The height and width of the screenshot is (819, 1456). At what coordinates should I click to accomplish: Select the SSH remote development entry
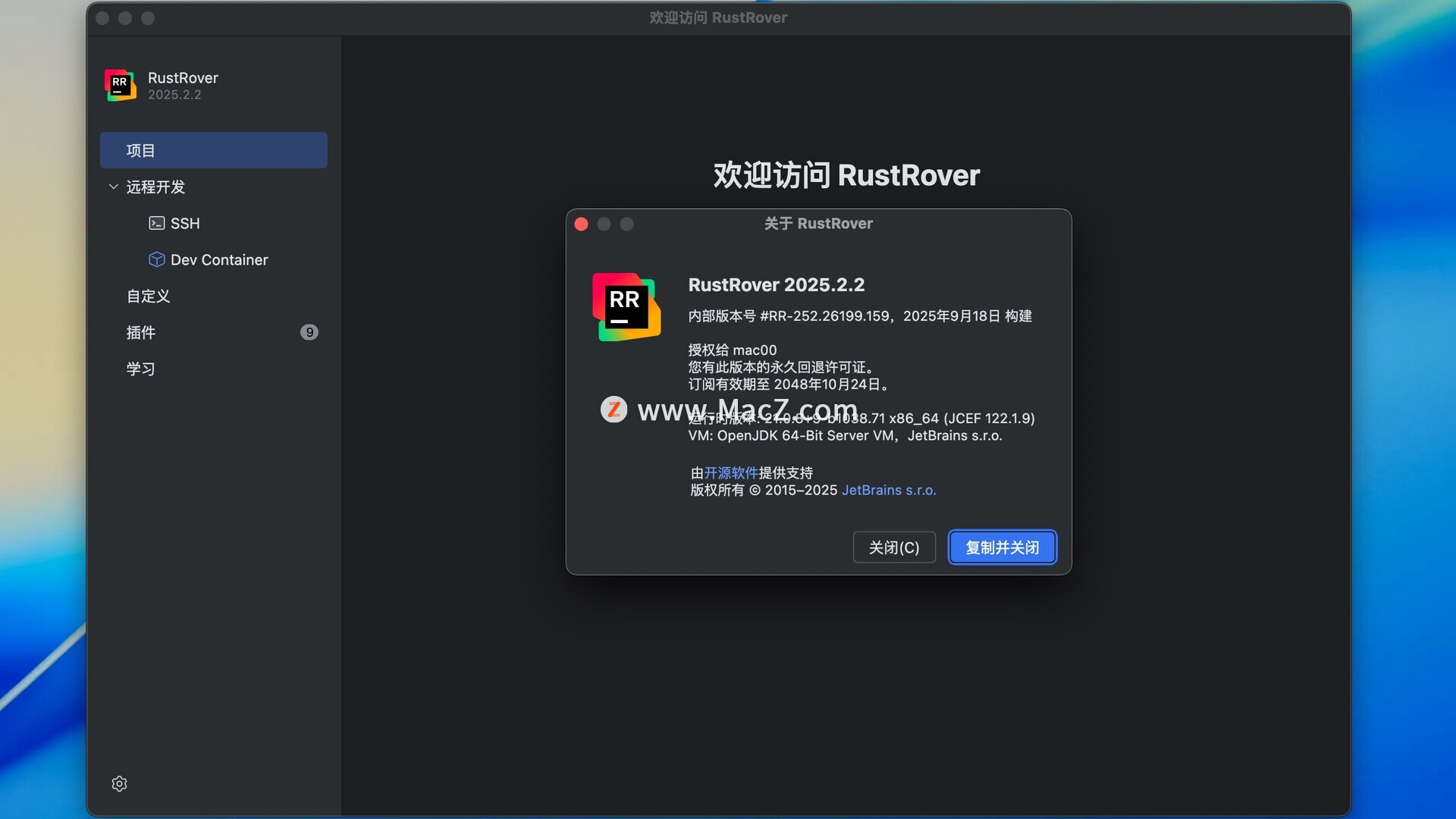[x=185, y=223]
